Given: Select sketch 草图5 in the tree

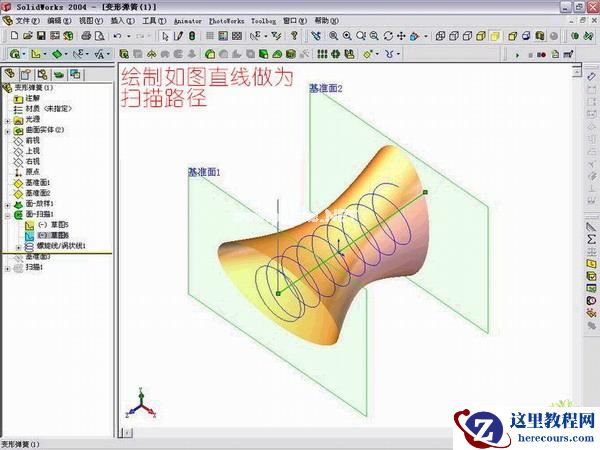Looking at the screenshot, I should [x=54, y=225].
